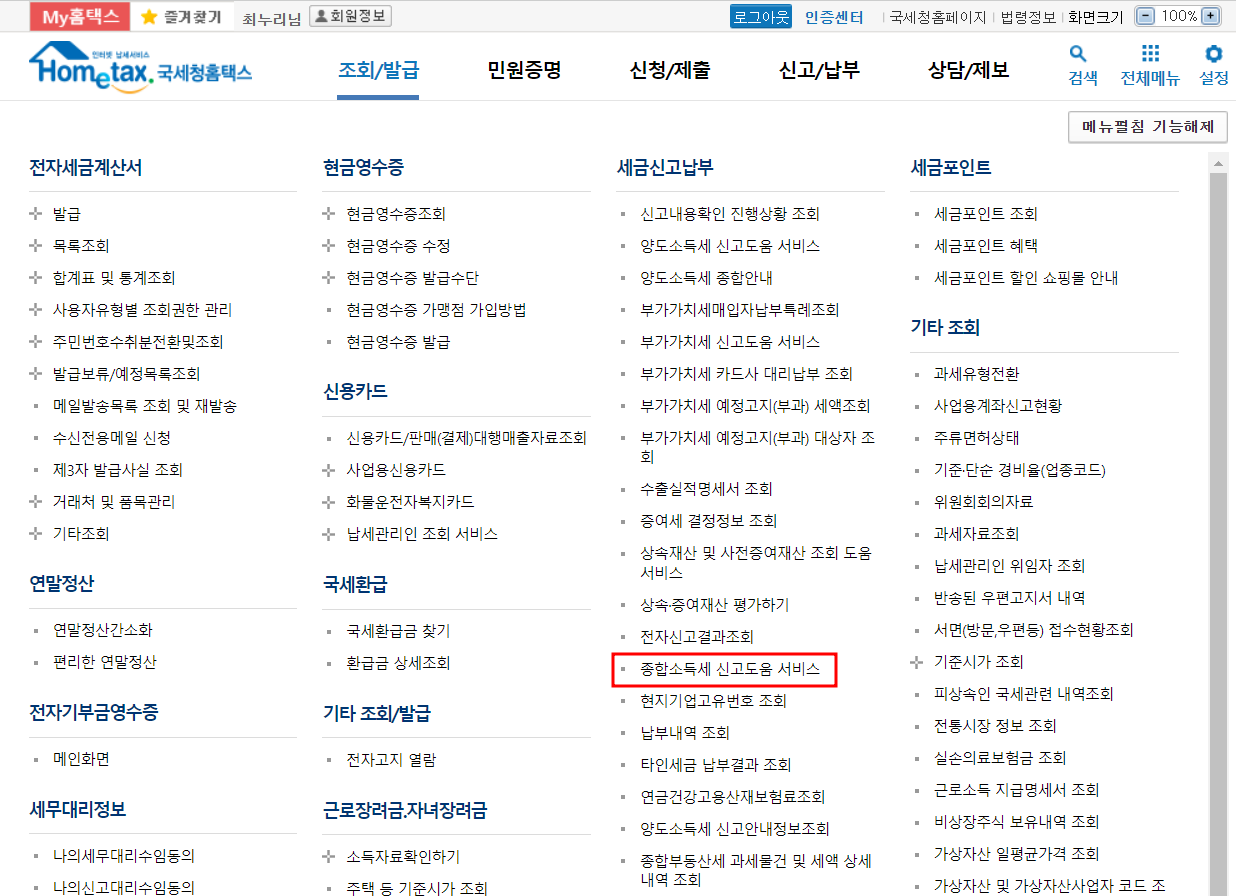Screen dimensions: 1236x896
Task: Click the 검색 magnifier search icon
Action: [x=1078, y=55]
